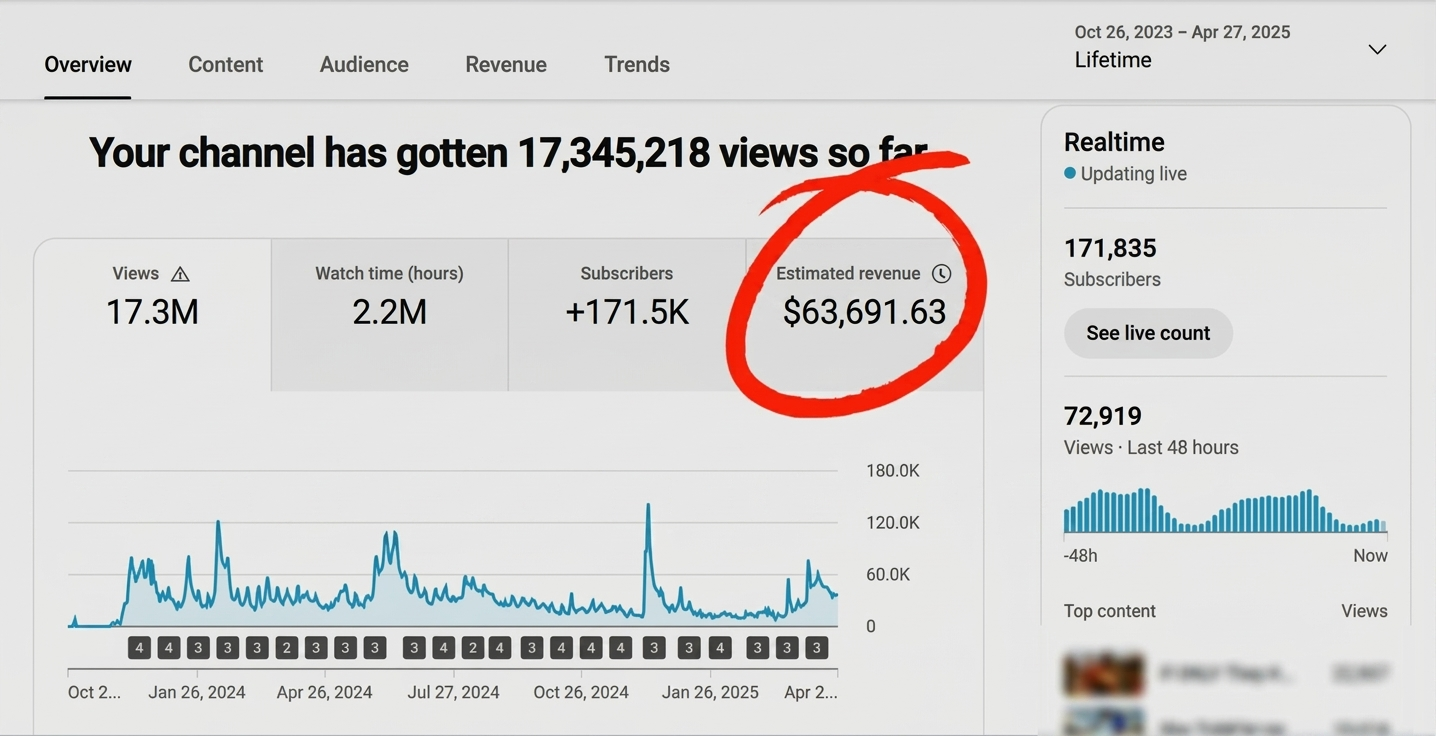Image resolution: width=1436 pixels, height=736 pixels.
Task: Open the Trends tab
Action: (x=637, y=64)
